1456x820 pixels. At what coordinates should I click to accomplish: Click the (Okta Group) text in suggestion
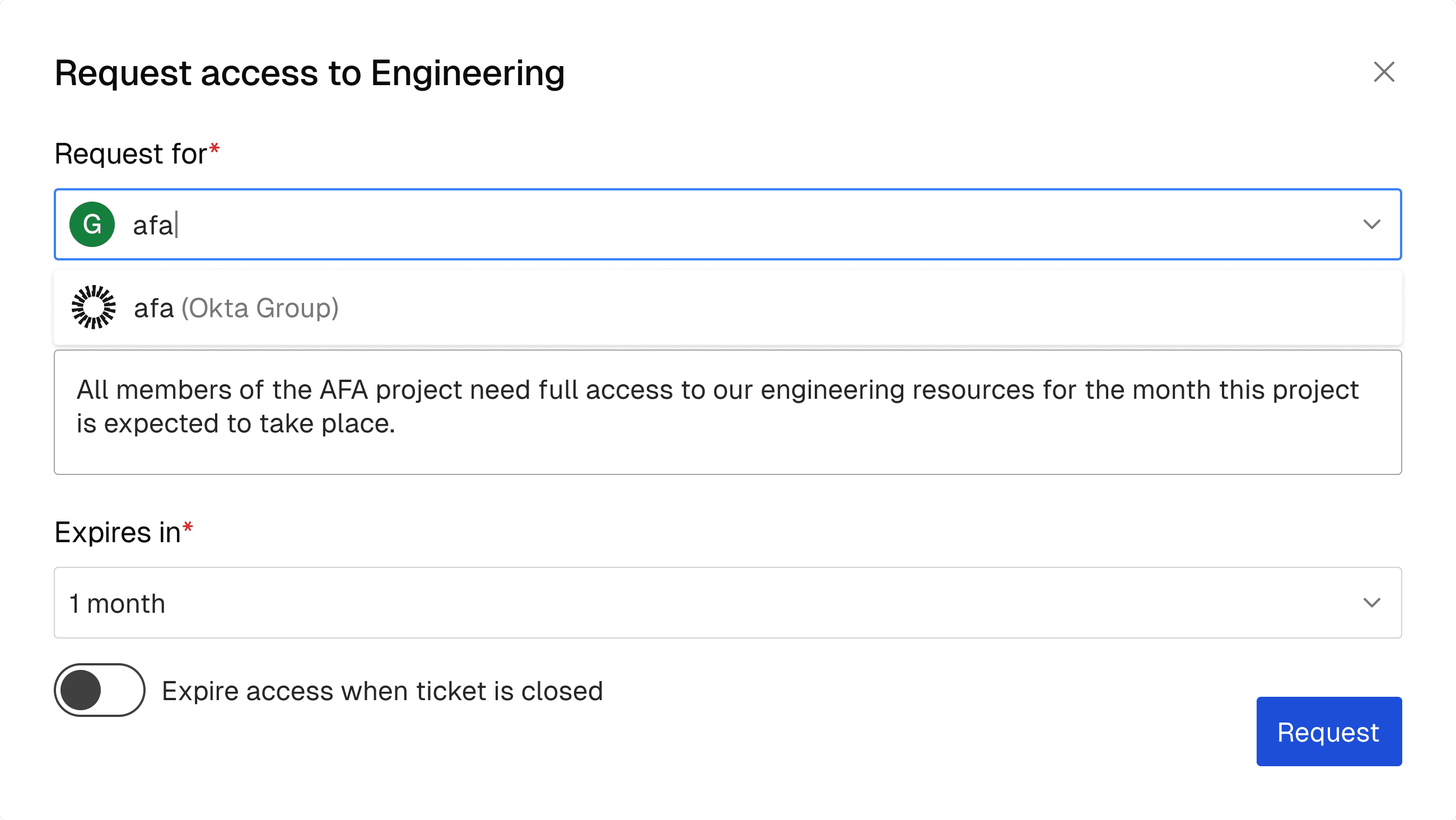click(260, 308)
